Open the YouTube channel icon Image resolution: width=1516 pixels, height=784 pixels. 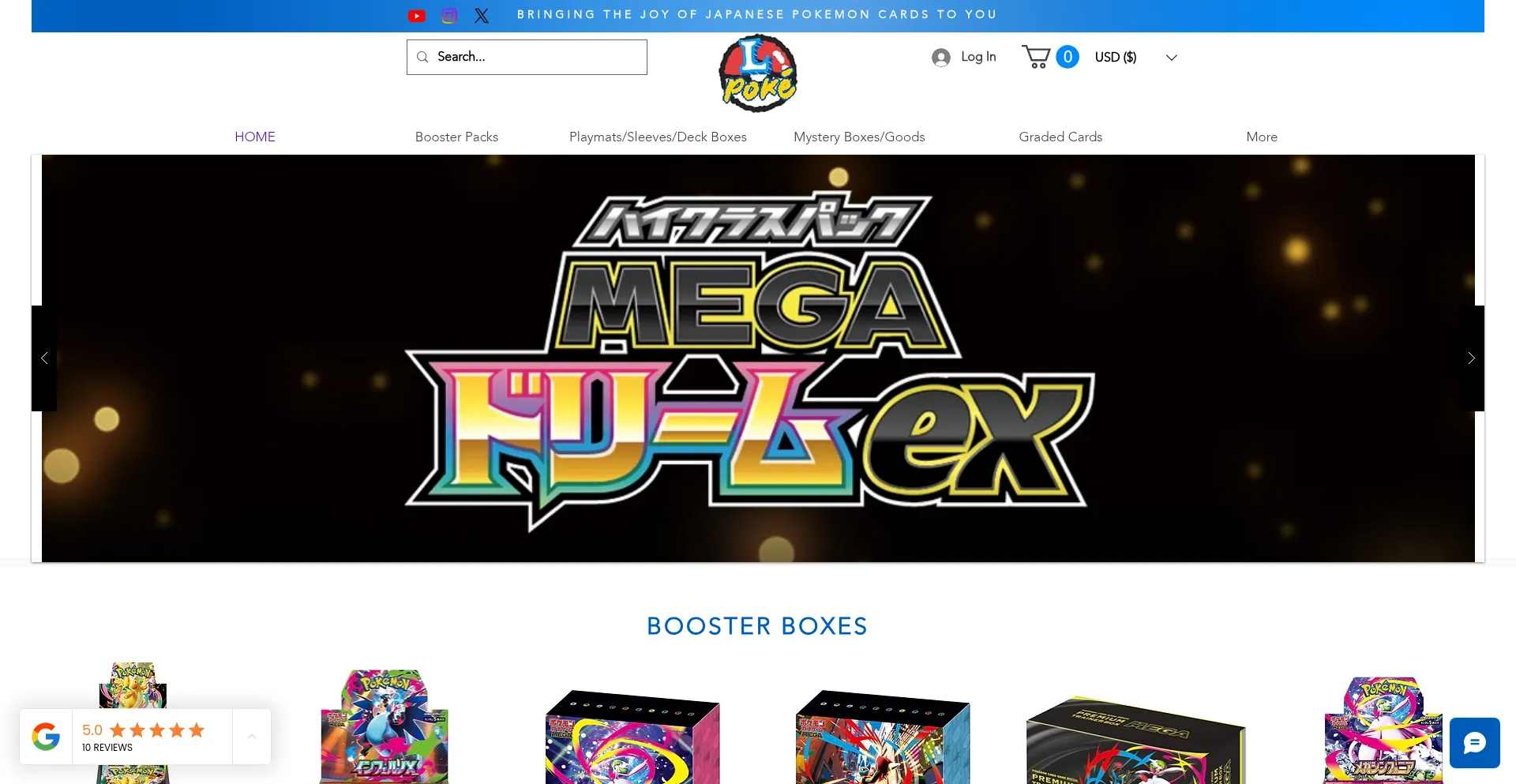pos(417,16)
